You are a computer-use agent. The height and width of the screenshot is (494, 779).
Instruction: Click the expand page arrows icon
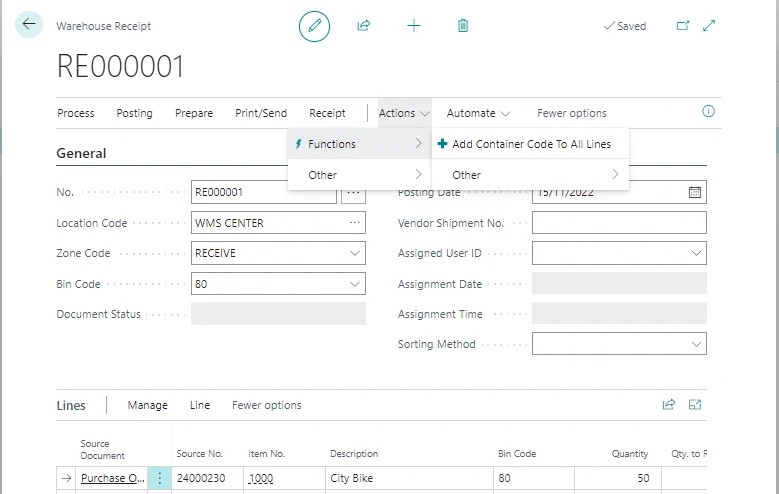pos(709,26)
